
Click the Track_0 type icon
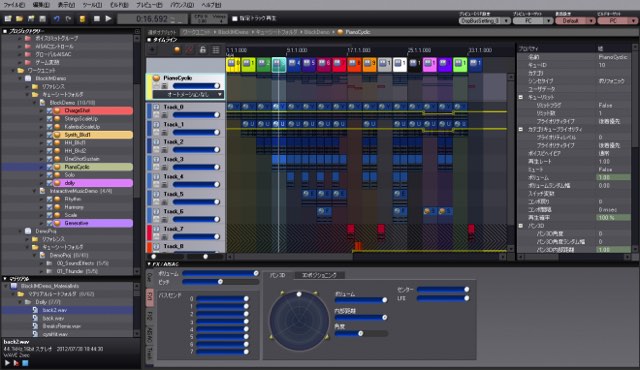tap(157, 107)
